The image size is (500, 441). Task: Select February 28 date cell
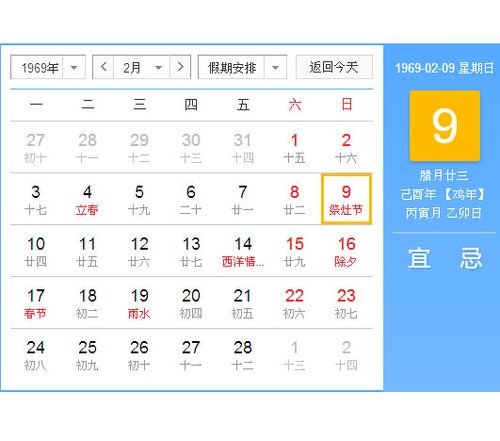[x=243, y=355]
